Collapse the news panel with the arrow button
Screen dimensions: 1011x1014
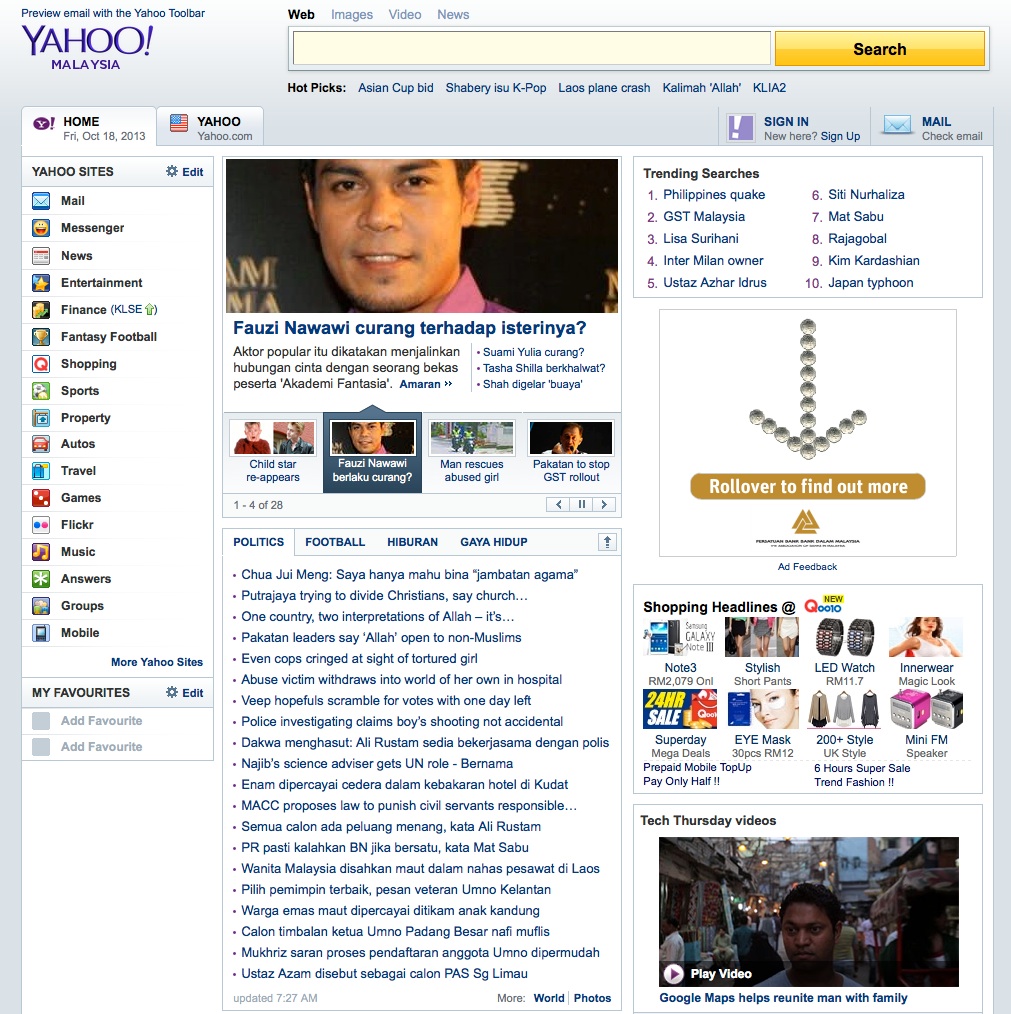click(x=608, y=542)
